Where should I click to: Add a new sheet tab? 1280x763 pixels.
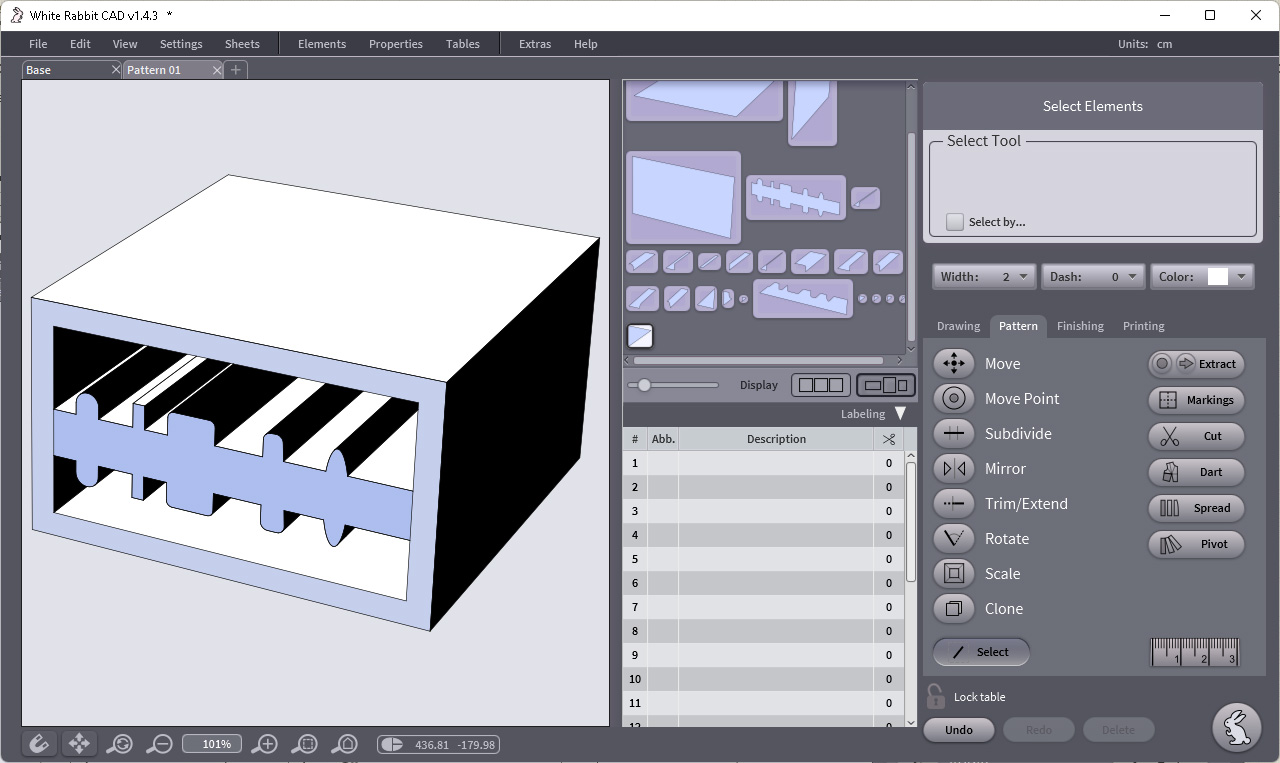pyautogui.click(x=236, y=70)
